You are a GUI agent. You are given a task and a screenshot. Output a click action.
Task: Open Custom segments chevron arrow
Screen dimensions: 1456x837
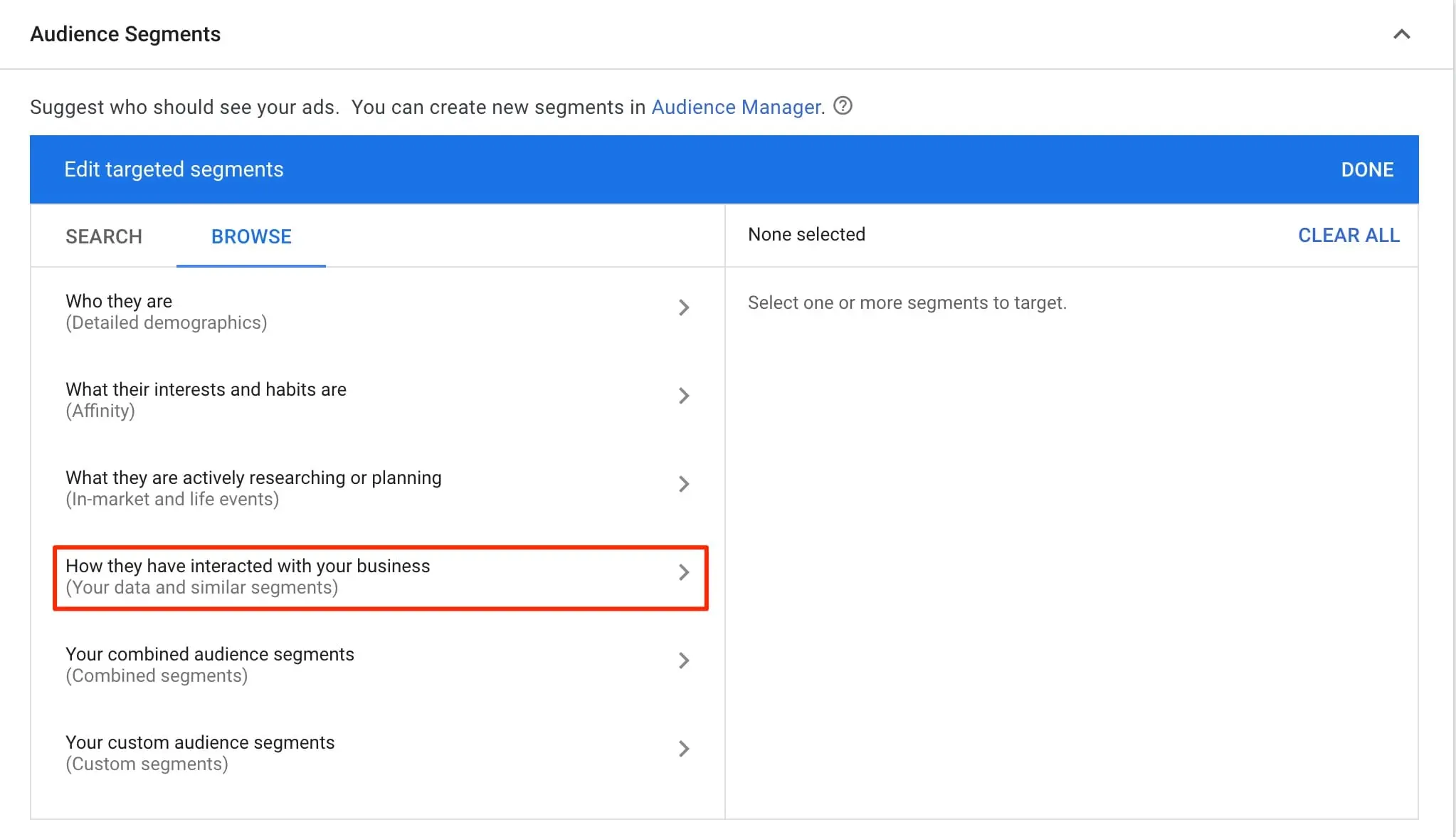[x=683, y=749]
